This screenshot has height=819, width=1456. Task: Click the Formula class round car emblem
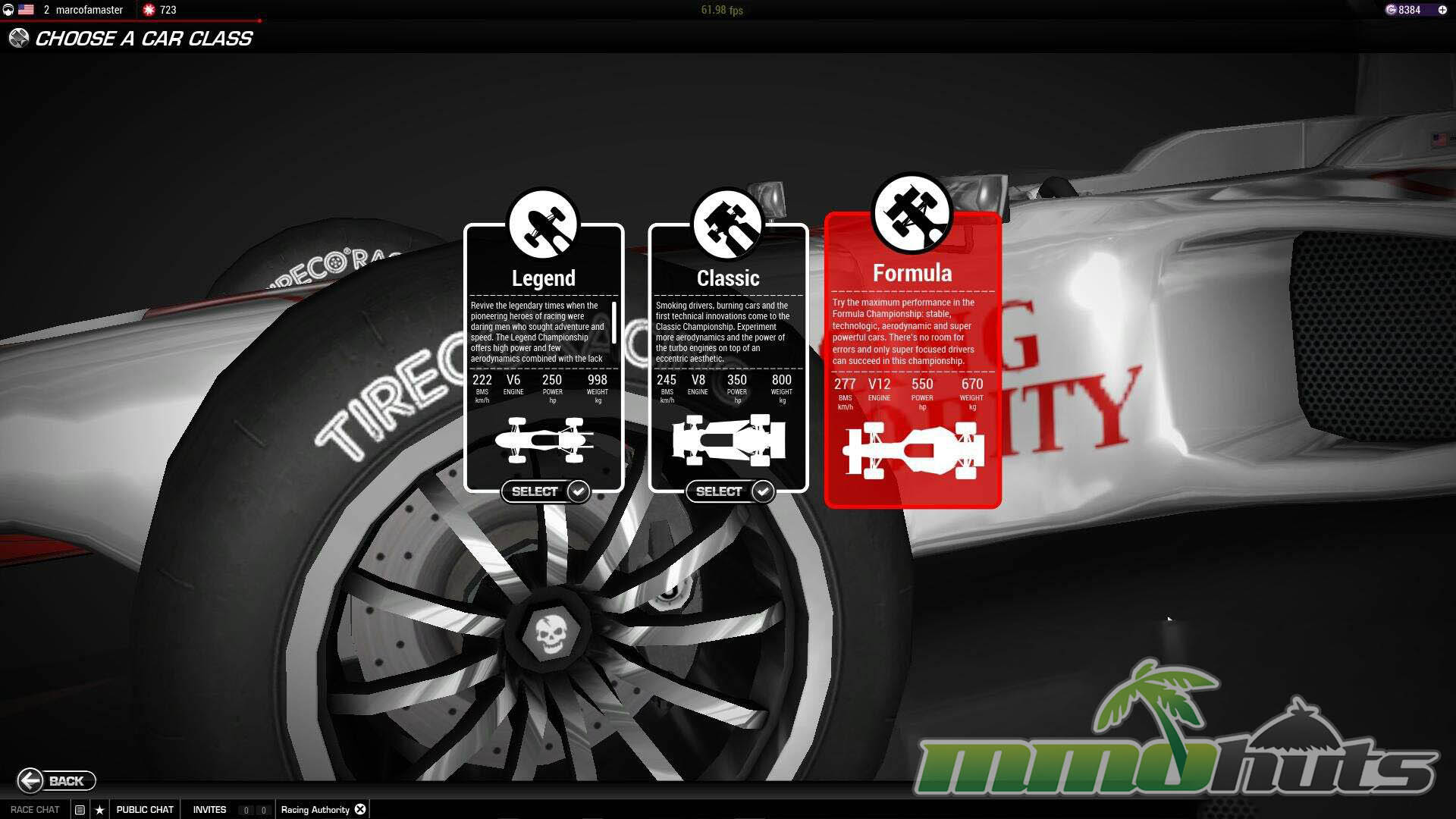912,214
